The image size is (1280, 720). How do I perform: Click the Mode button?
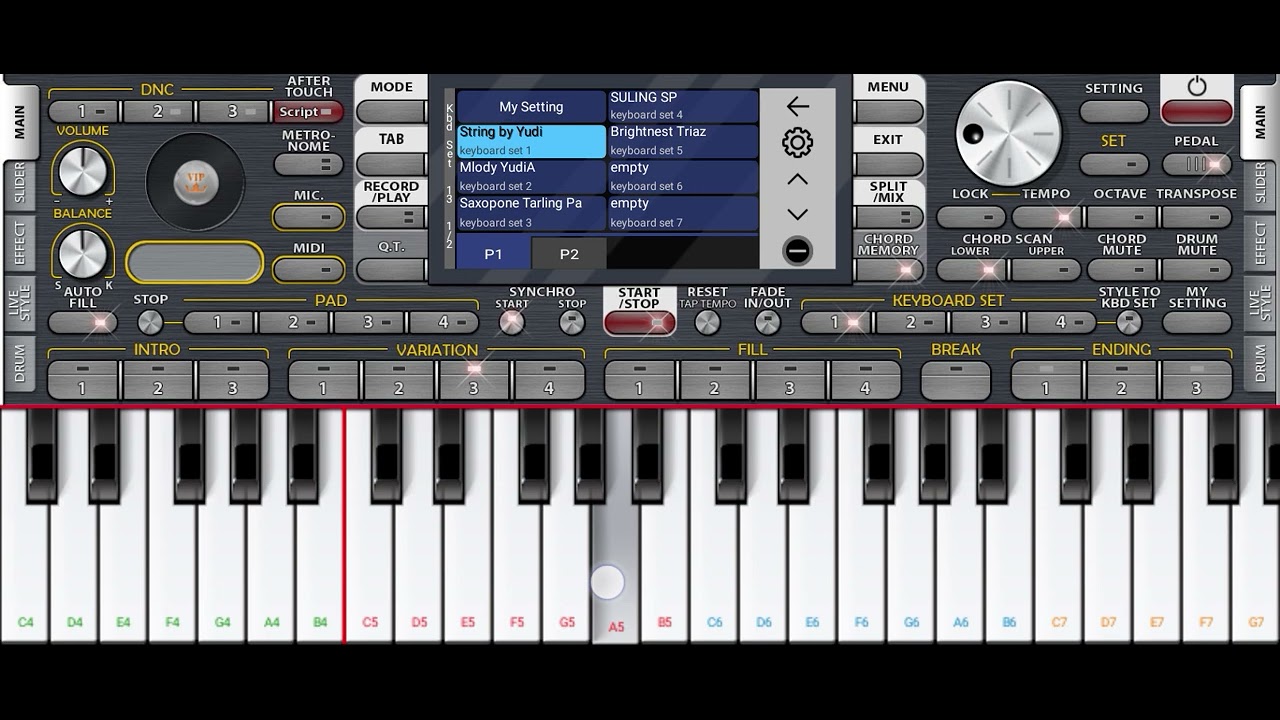pos(391,112)
